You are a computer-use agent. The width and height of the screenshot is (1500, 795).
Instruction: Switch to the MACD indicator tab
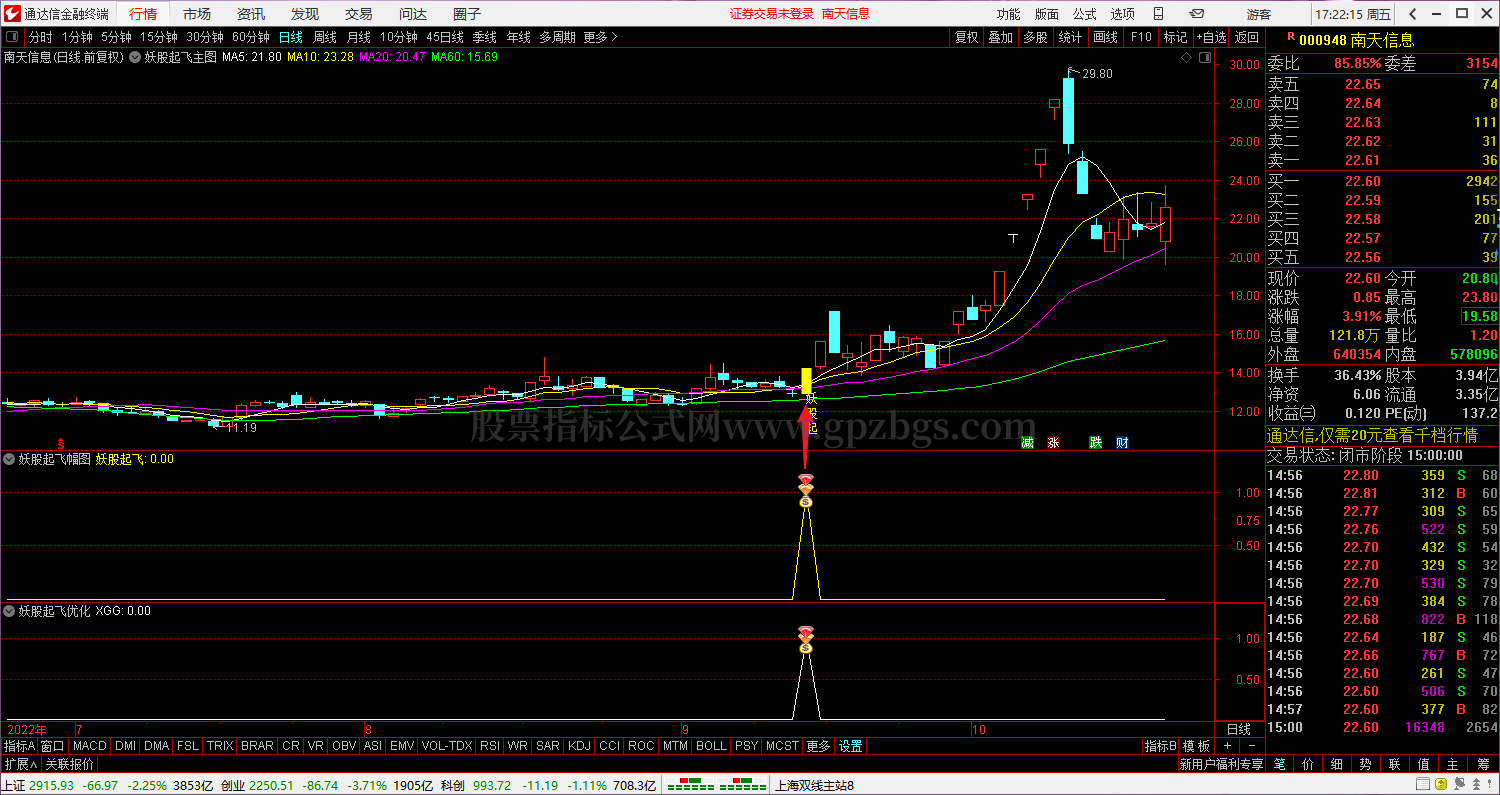pos(89,746)
